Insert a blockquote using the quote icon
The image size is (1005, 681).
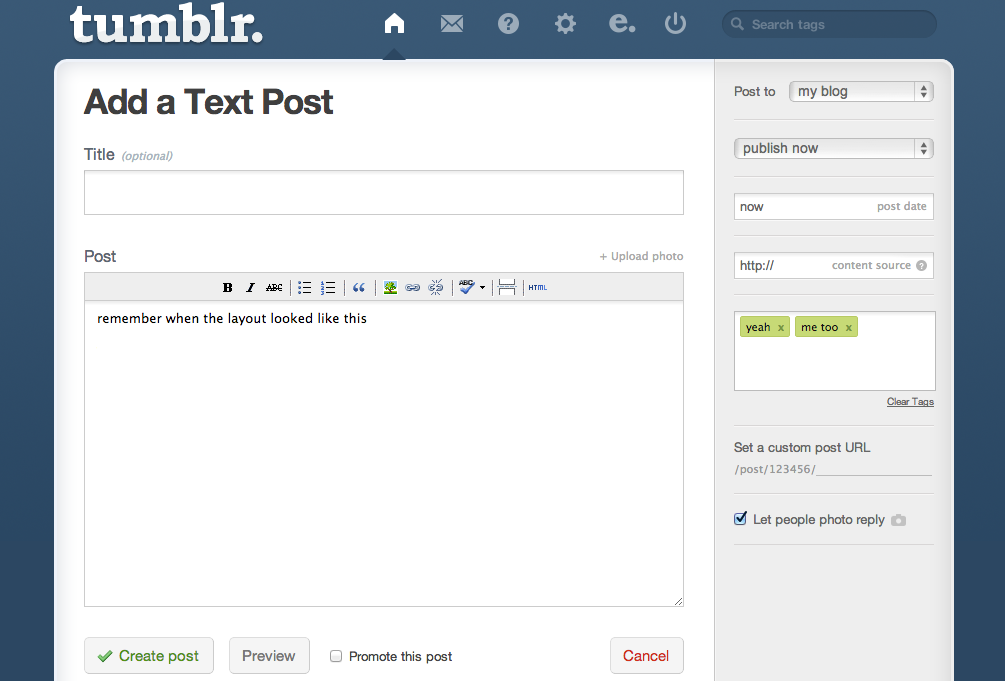[359, 288]
